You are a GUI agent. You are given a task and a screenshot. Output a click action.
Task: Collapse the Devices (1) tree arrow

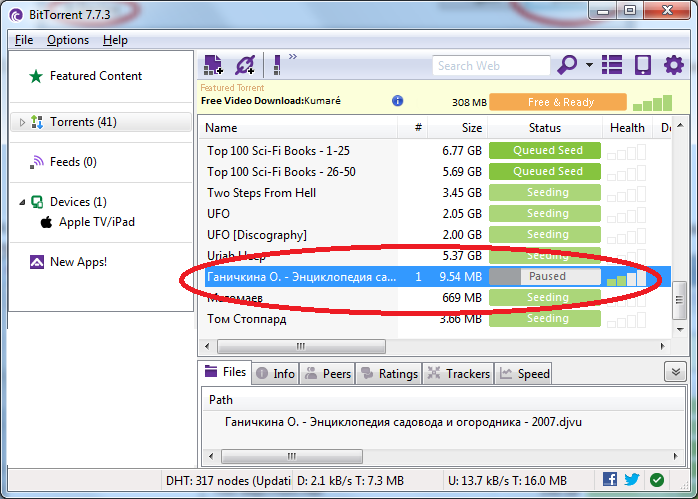22,203
